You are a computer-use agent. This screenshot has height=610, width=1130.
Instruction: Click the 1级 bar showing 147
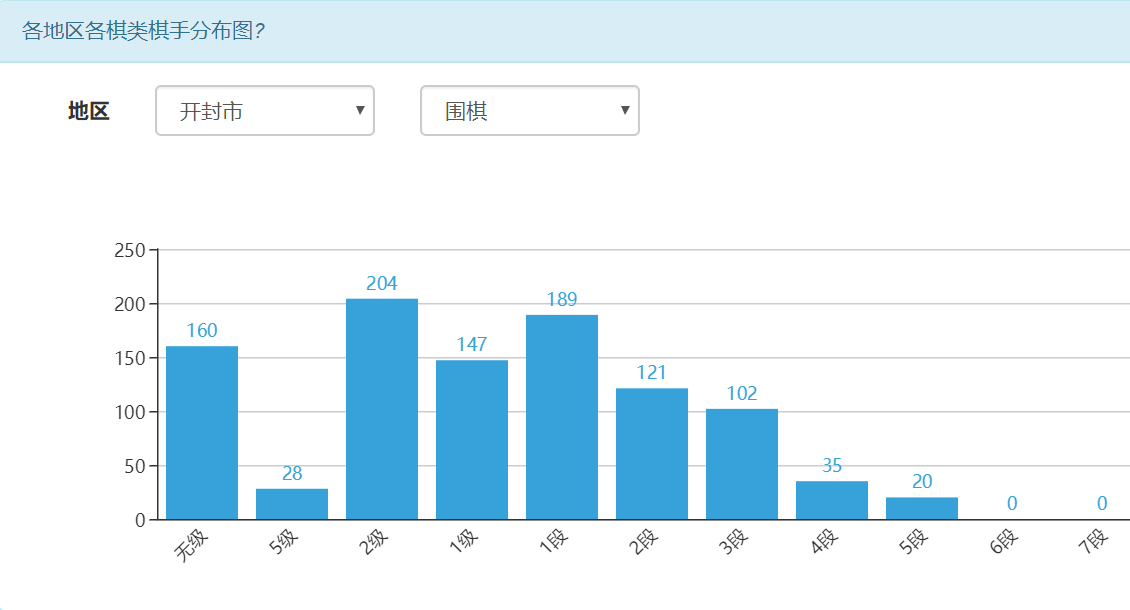coord(472,440)
